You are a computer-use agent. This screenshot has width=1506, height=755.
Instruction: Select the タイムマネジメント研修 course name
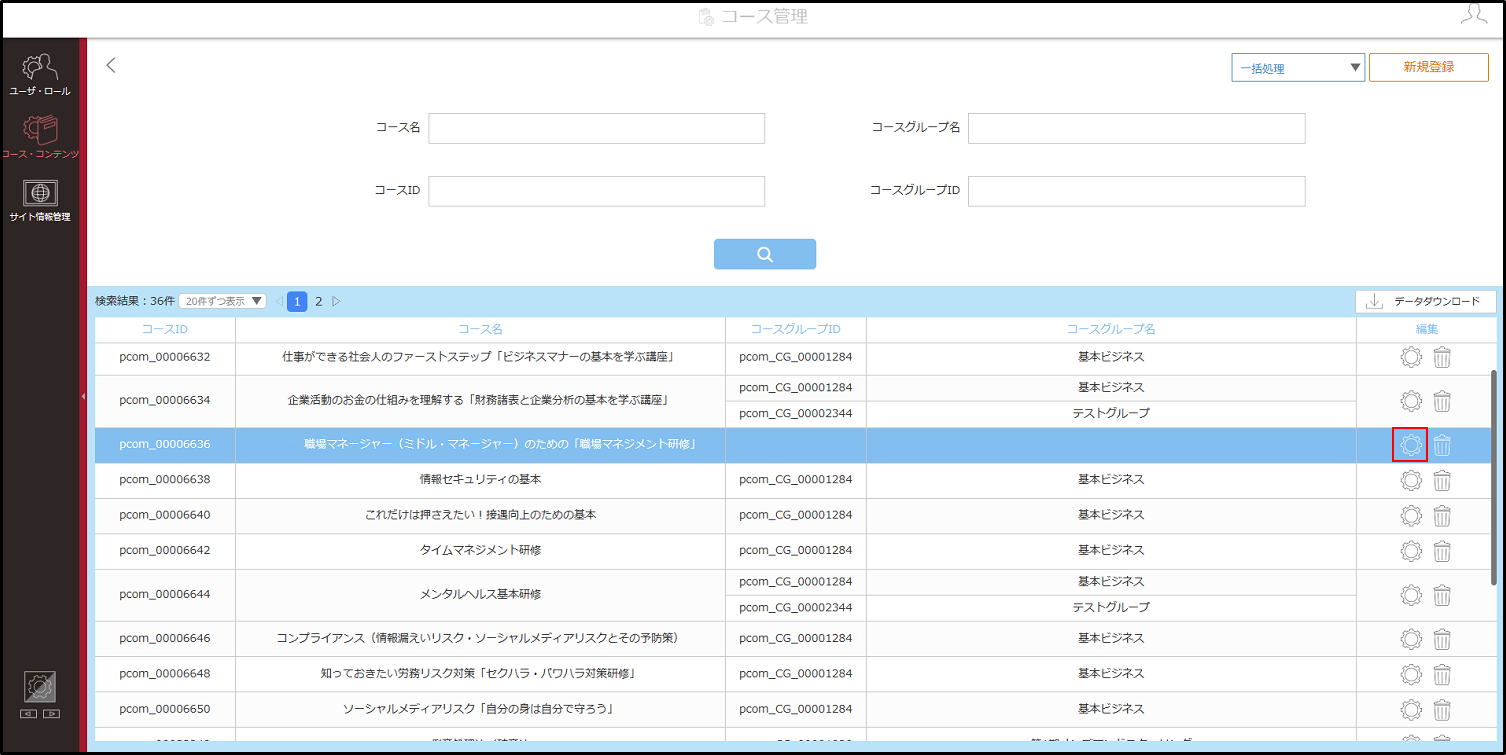click(480, 550)
